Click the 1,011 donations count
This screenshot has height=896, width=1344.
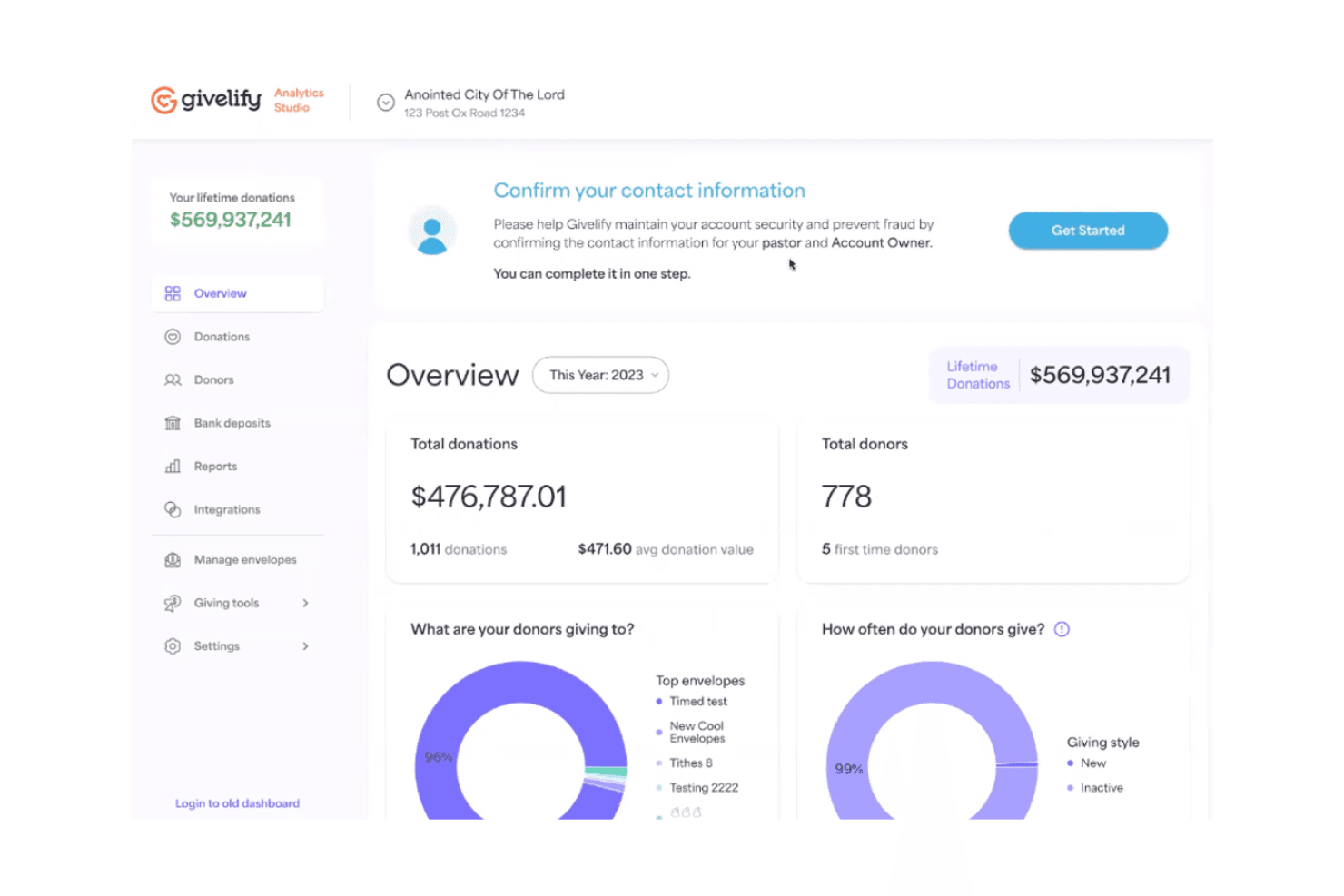[x=459, y=549]
